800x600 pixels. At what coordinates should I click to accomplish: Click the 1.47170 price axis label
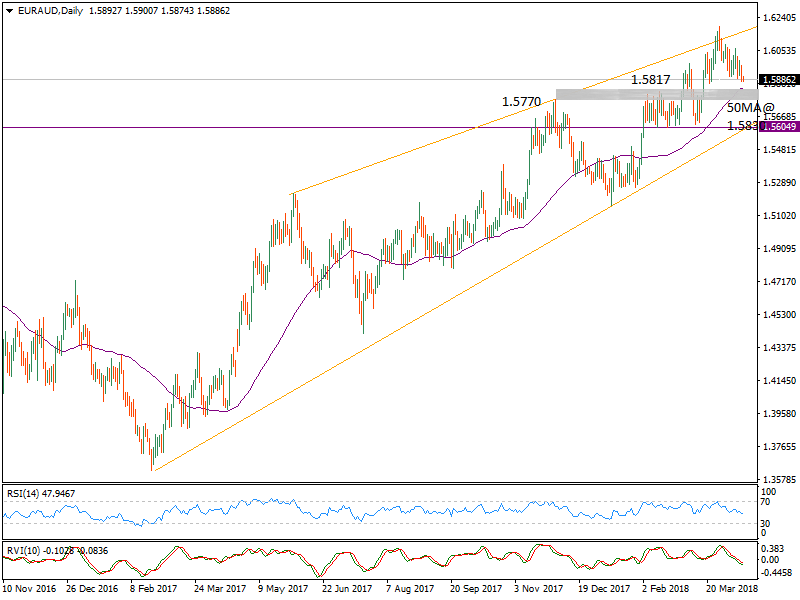tap(779, 282)
